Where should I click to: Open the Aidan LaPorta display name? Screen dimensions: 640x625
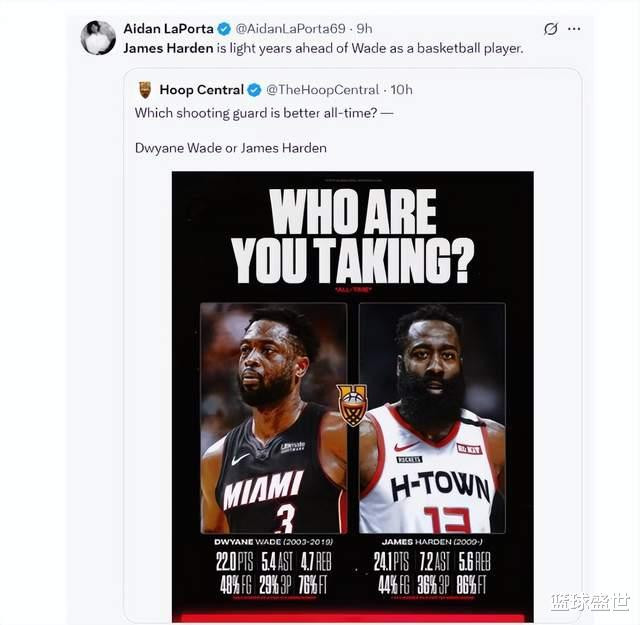pos(168,29)
